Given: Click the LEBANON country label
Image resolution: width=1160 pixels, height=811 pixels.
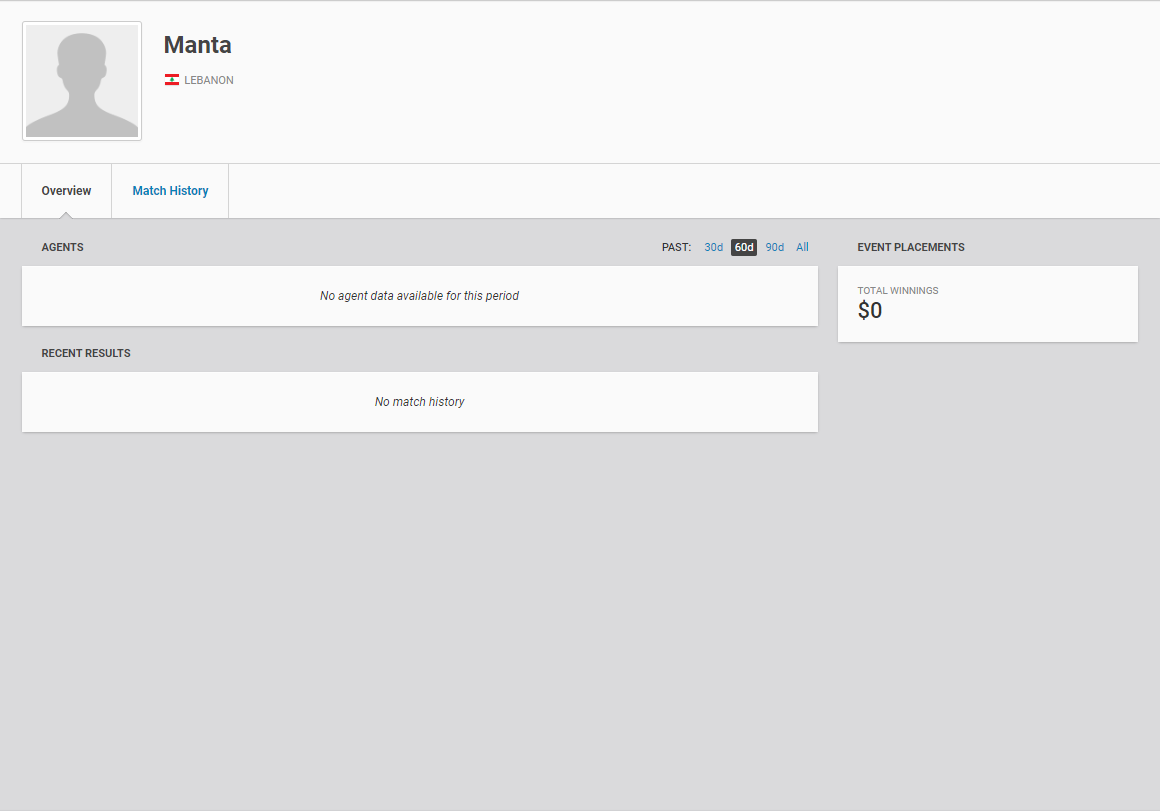Looking at the screenshot, I should [x=209, y=80].
